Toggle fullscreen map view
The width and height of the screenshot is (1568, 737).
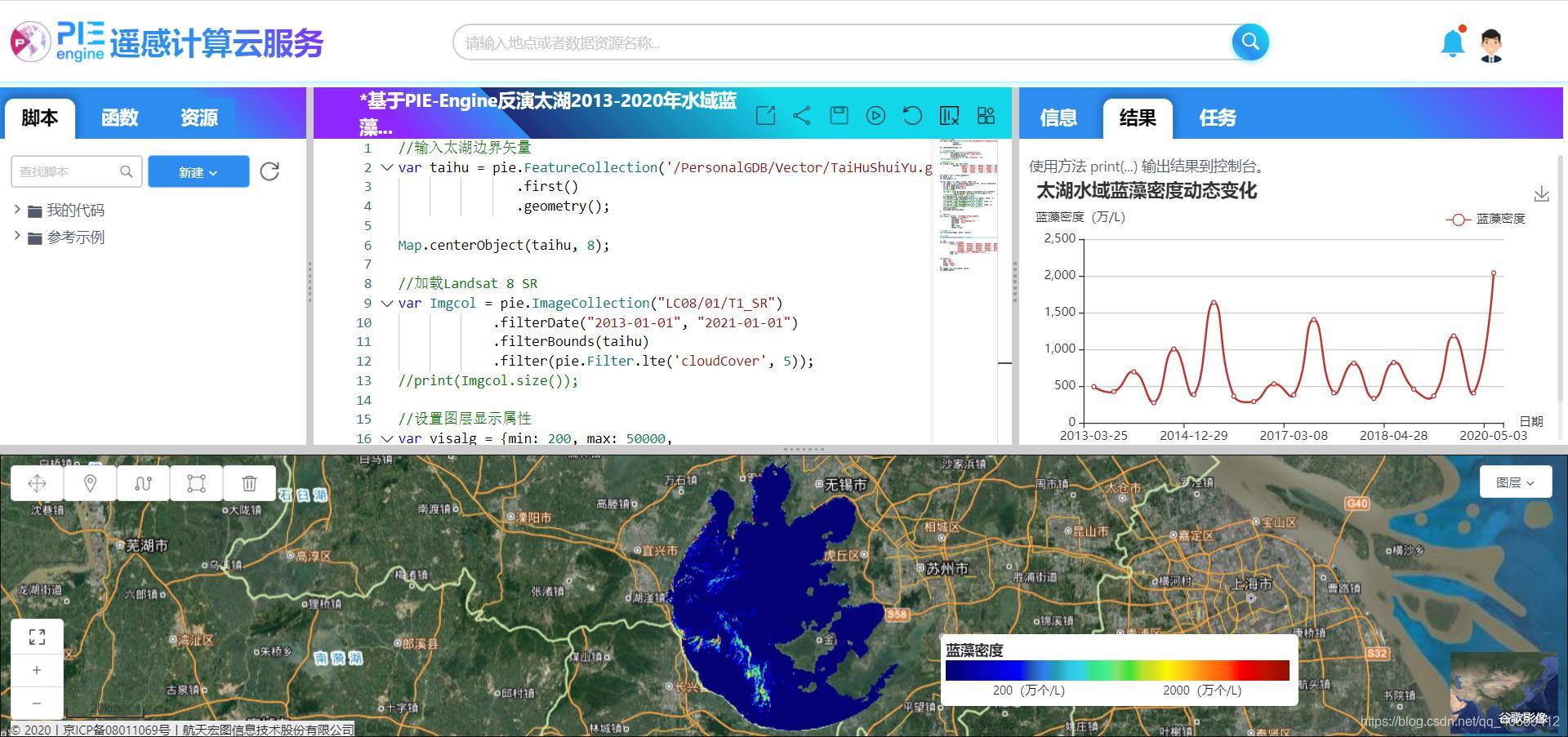click(37, 637)
